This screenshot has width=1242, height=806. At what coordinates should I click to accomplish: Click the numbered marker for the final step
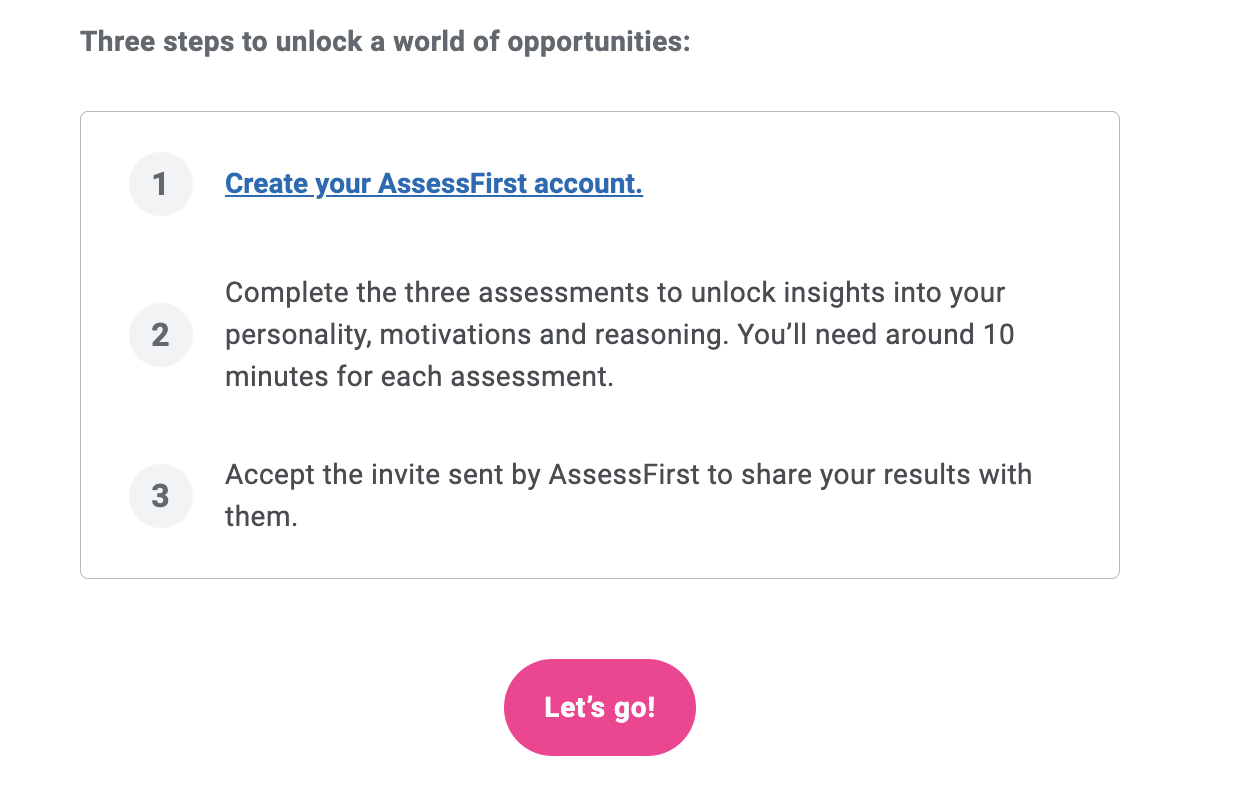click(x=160, y=495)
